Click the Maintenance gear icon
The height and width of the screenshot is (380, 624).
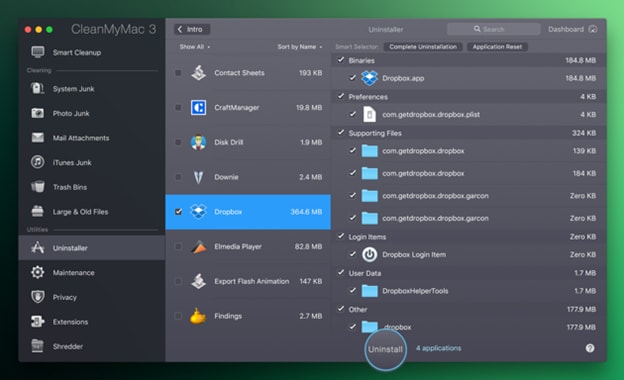pyautogui.click(x=38, y=273)
